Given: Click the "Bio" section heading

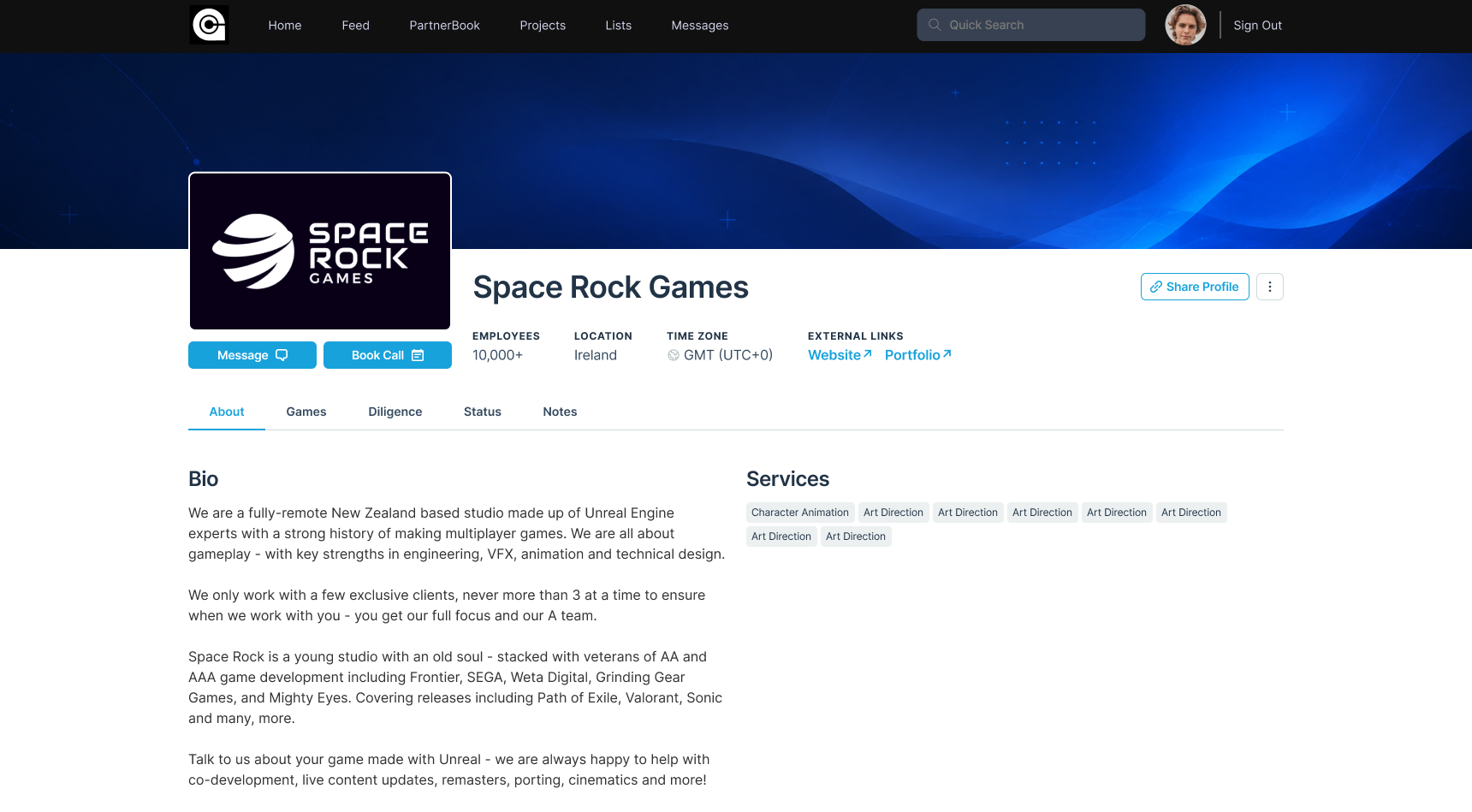Looking at the screenshot, I should coord(204,479).
